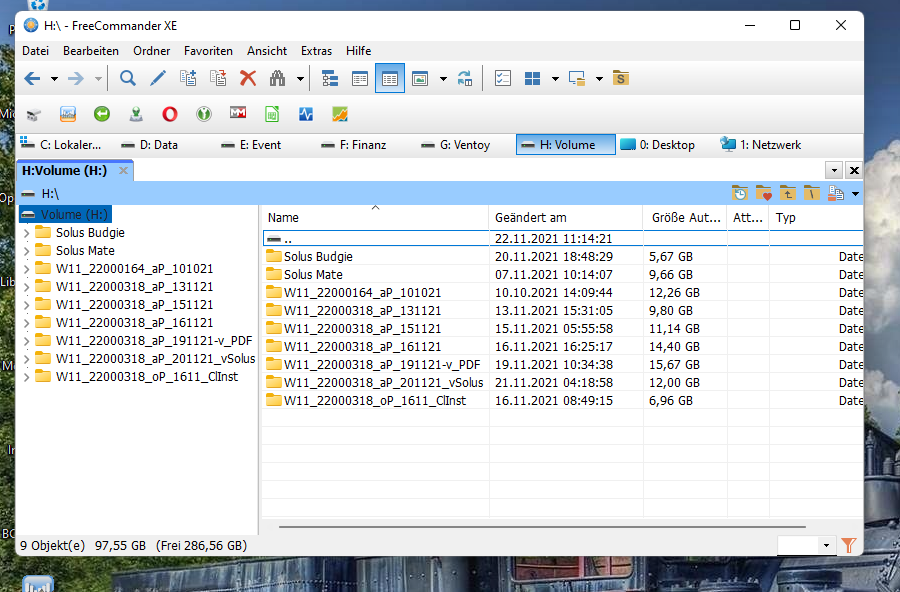
Task: Select the highlighted details view icon
Action: coord(390,78)
